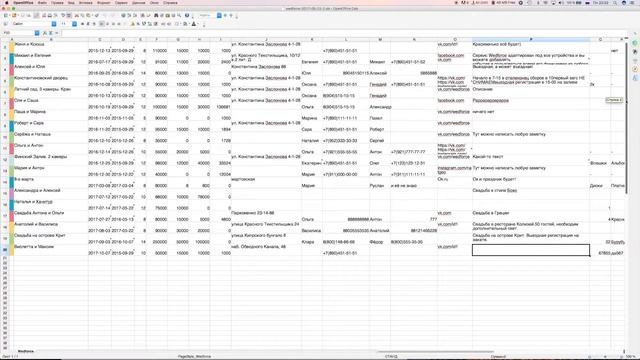Image resolution: width=640 pixels, height=360 pixels.
Task: Open the Calibri font name dropdown
Action: coord(54,24)
